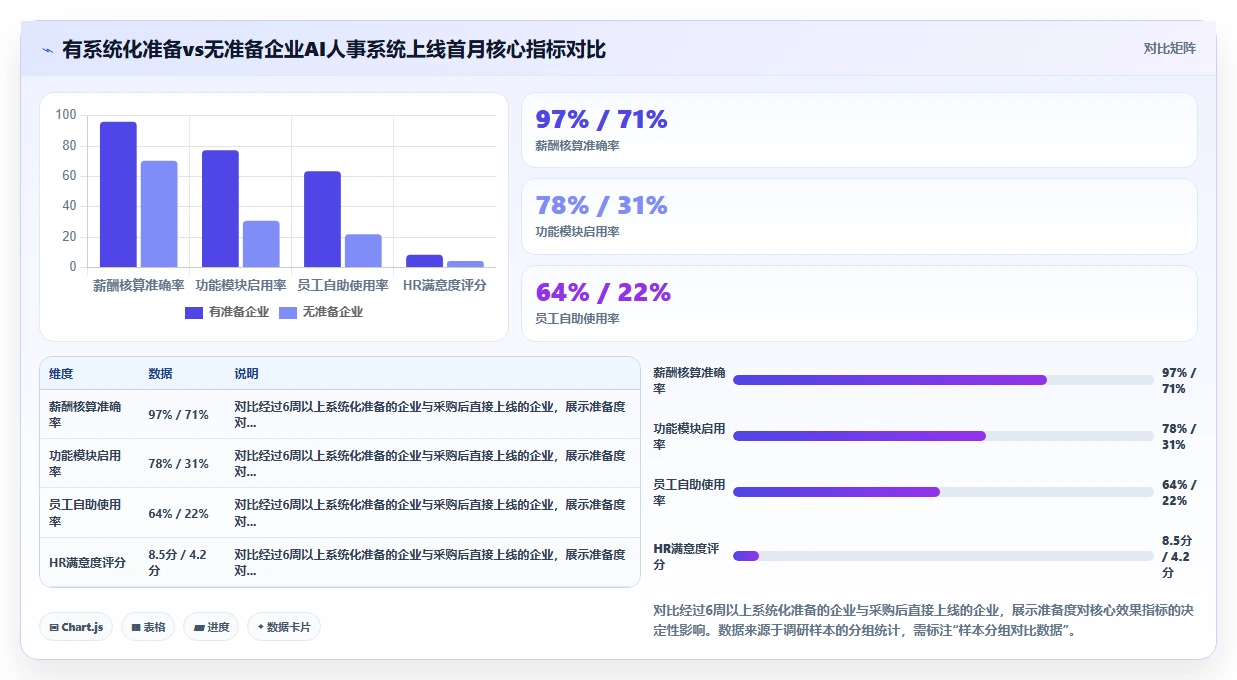1237x680 pixels.
Task: Click the HR满意度评分 chart axis label
Action: pos(445,285)
